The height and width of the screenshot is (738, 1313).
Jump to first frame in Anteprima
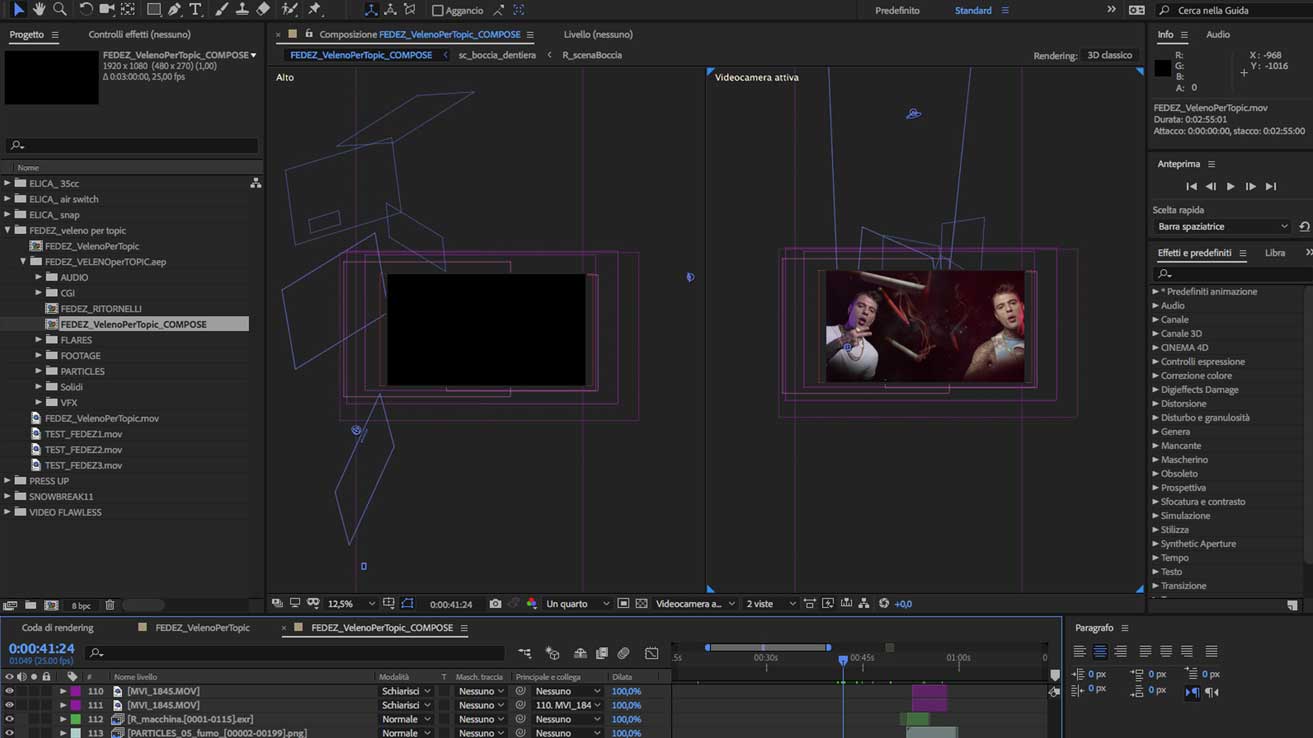click(1191, 186)
